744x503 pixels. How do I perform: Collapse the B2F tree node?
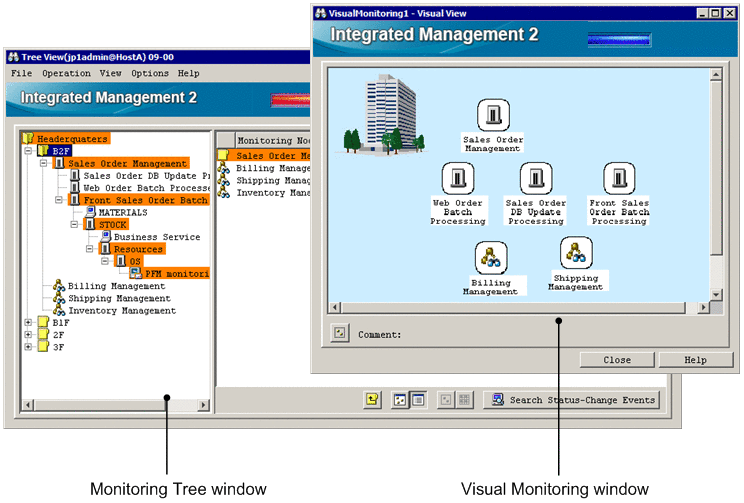pyautogui.click(x=27, y=150)
